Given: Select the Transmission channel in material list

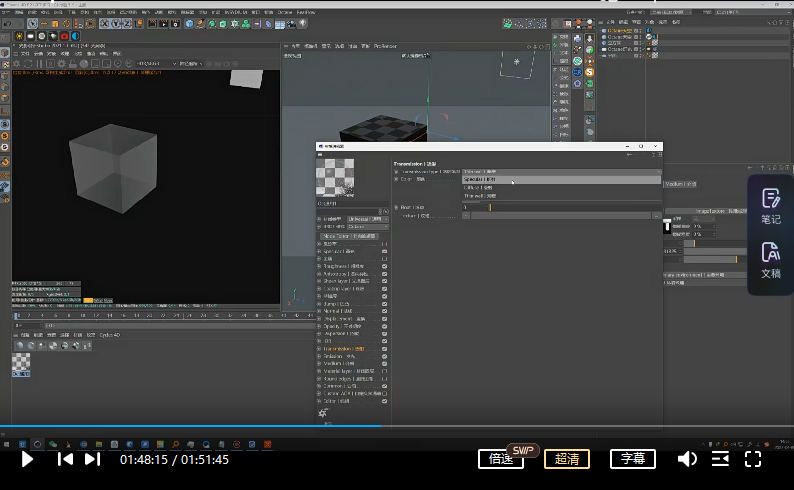Looking at the screenshot, I should pos(343,348).
